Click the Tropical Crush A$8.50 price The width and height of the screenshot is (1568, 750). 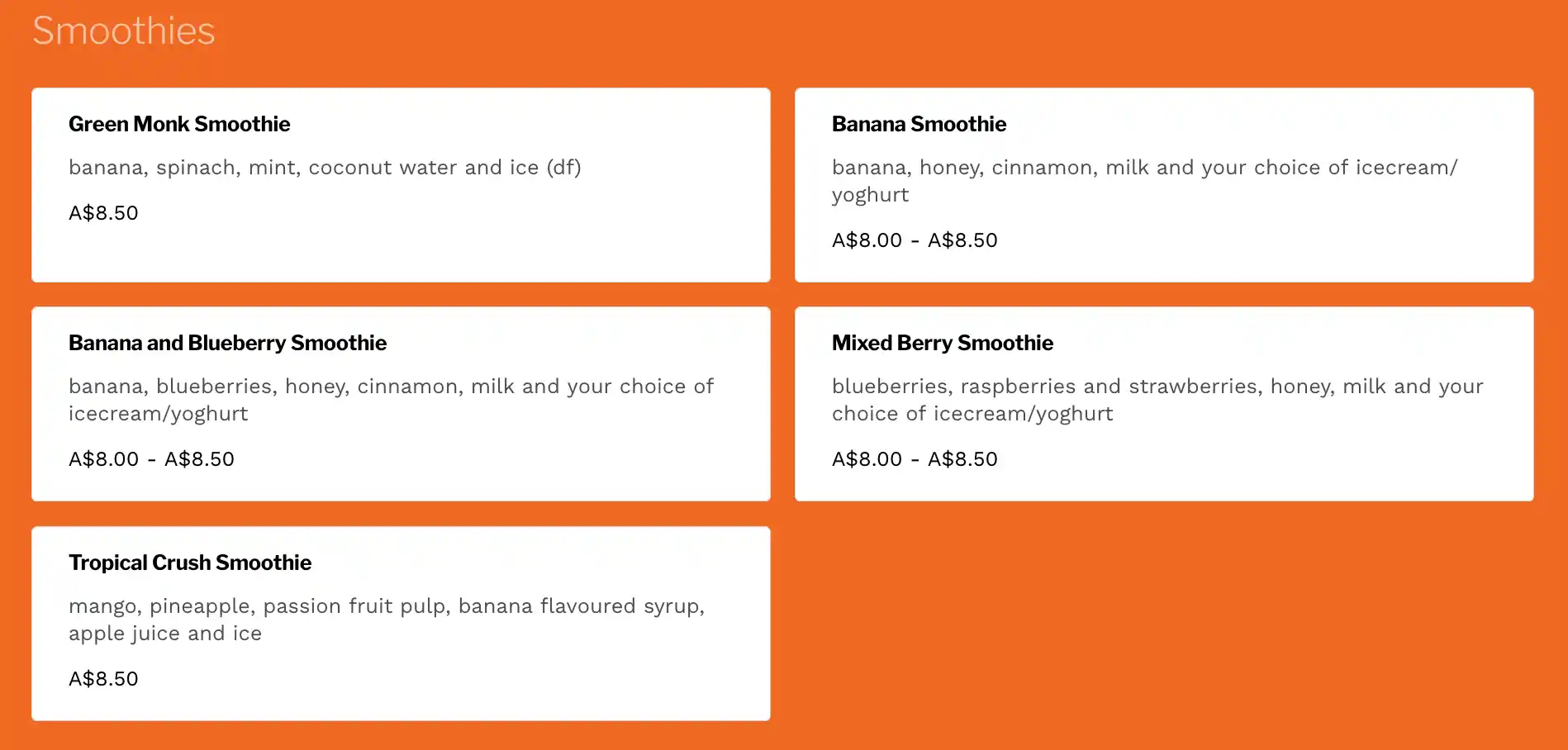click(x=103, y=679)
